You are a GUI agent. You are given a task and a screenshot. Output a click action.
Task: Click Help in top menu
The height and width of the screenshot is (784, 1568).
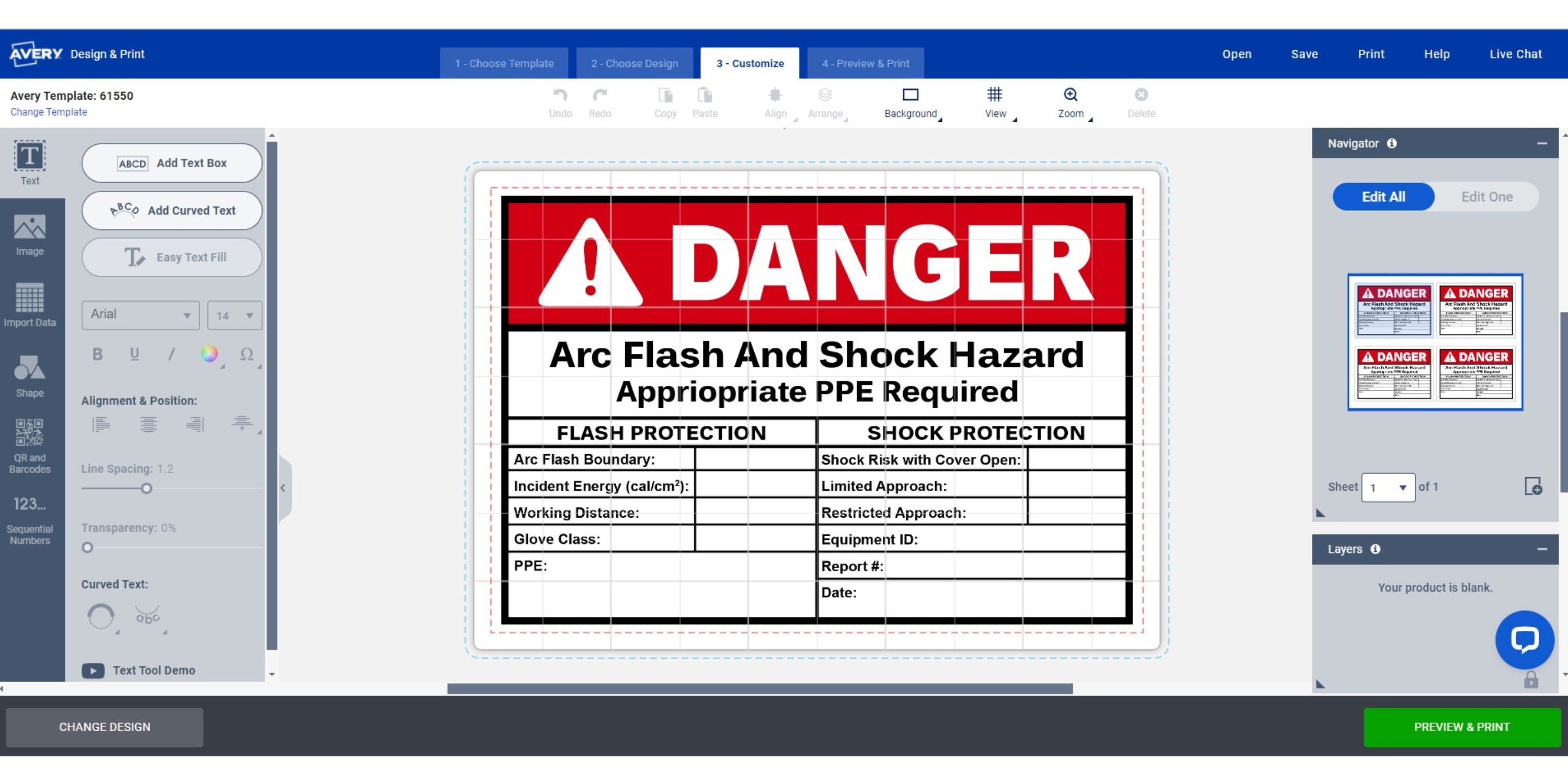1436,53
